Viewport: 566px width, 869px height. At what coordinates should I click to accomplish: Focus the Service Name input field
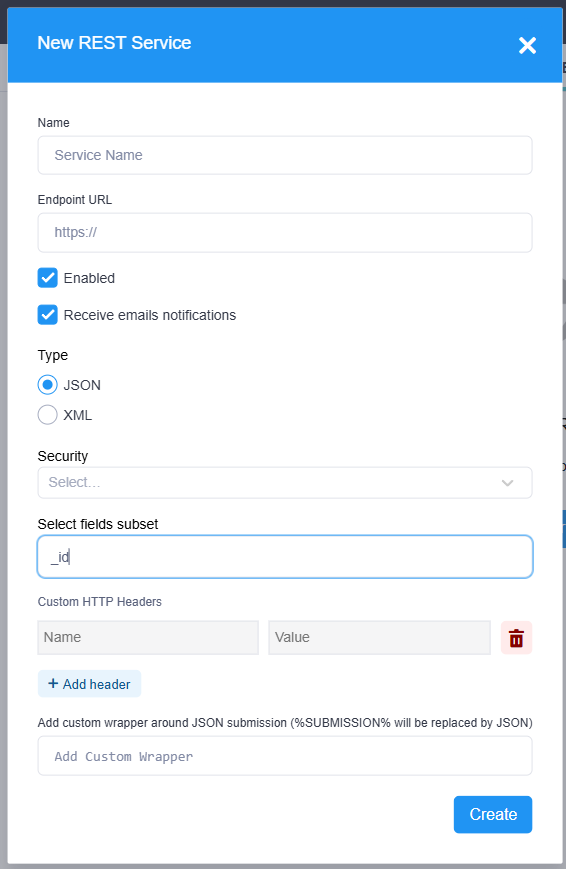285,155
